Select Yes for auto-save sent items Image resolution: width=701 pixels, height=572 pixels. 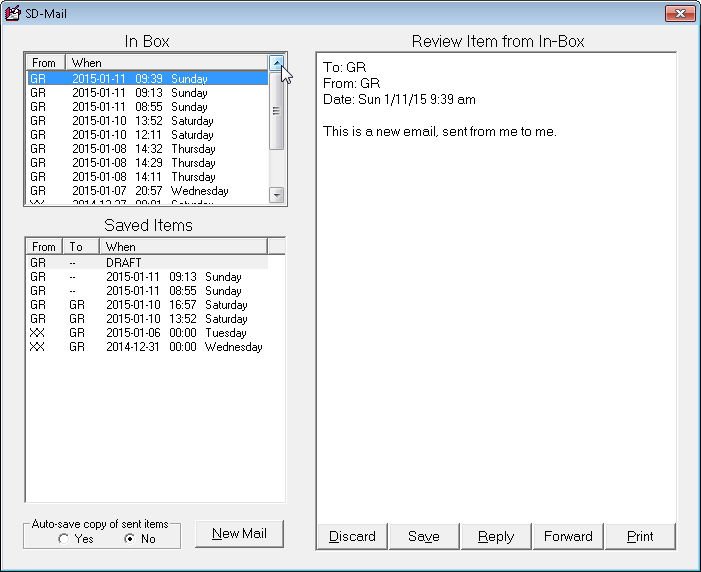click(x=64, y=539)
